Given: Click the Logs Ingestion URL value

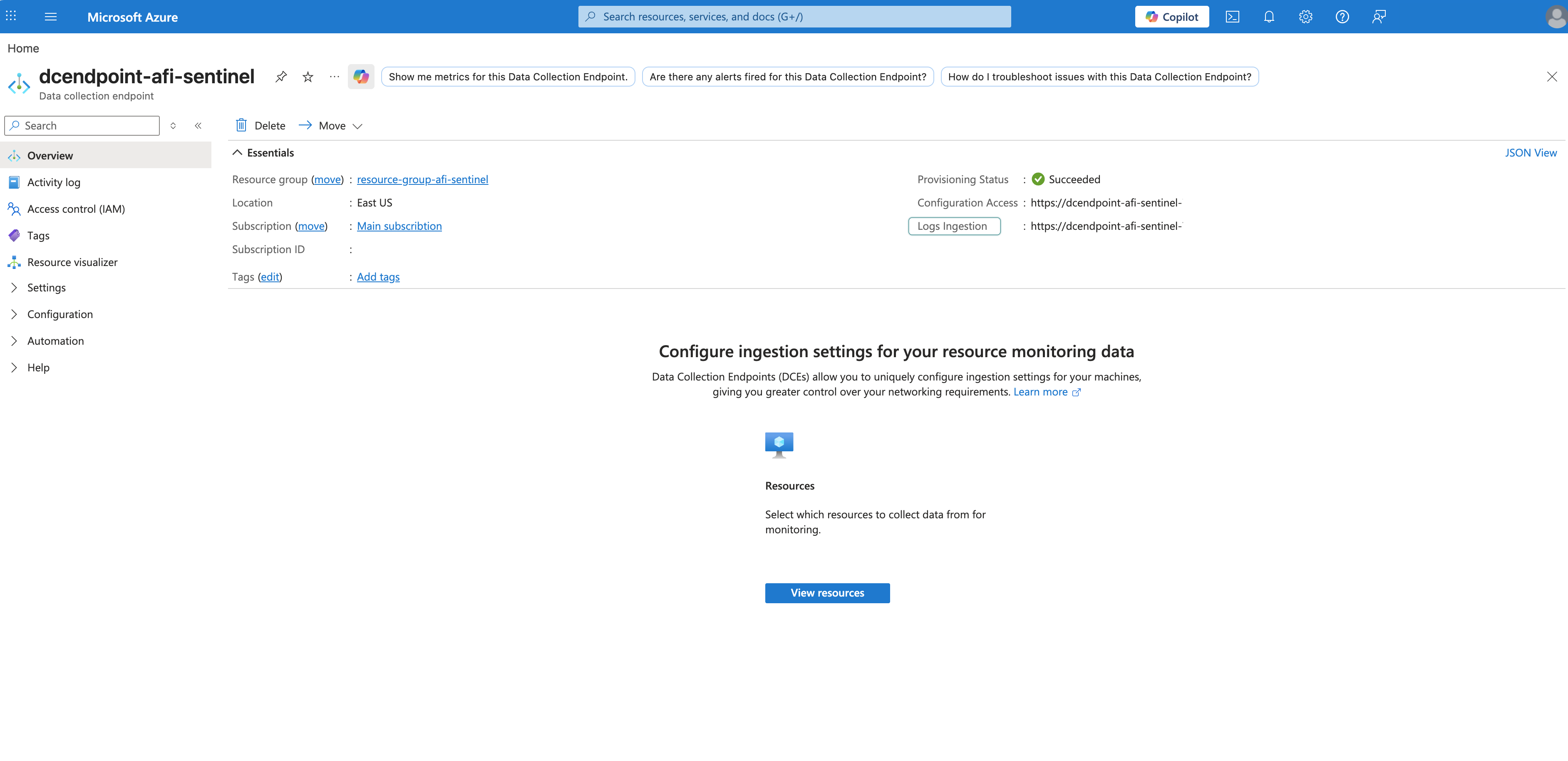Looking at the screenshot, I should (1106, 226).
